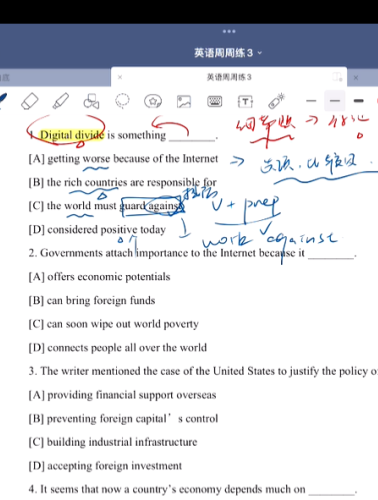Click the split view icon on tab
The image size is (378, 500).
pos(337,77)
